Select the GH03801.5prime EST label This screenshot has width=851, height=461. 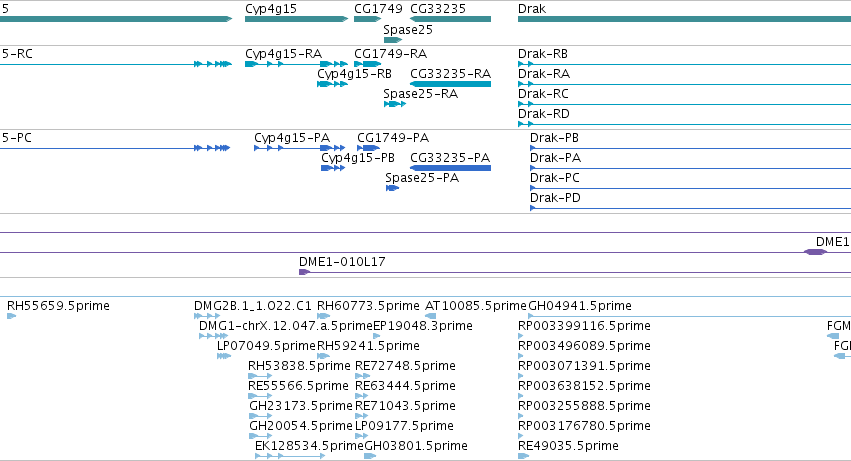tap(416, 446)
